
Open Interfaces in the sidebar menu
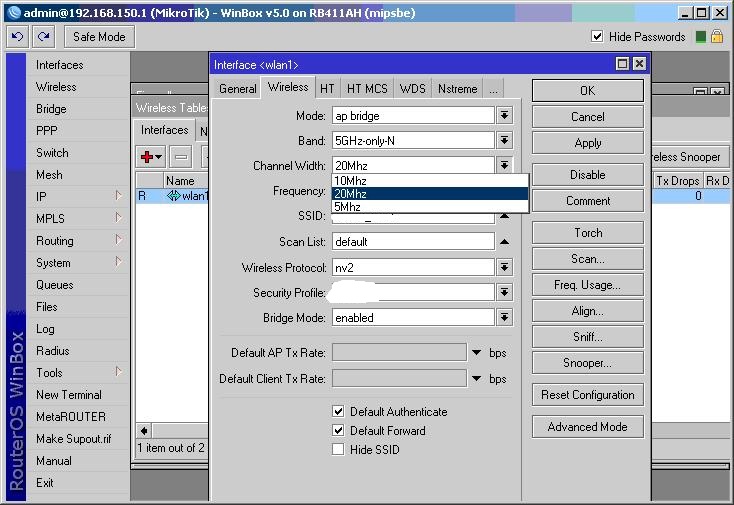(59, 65)
